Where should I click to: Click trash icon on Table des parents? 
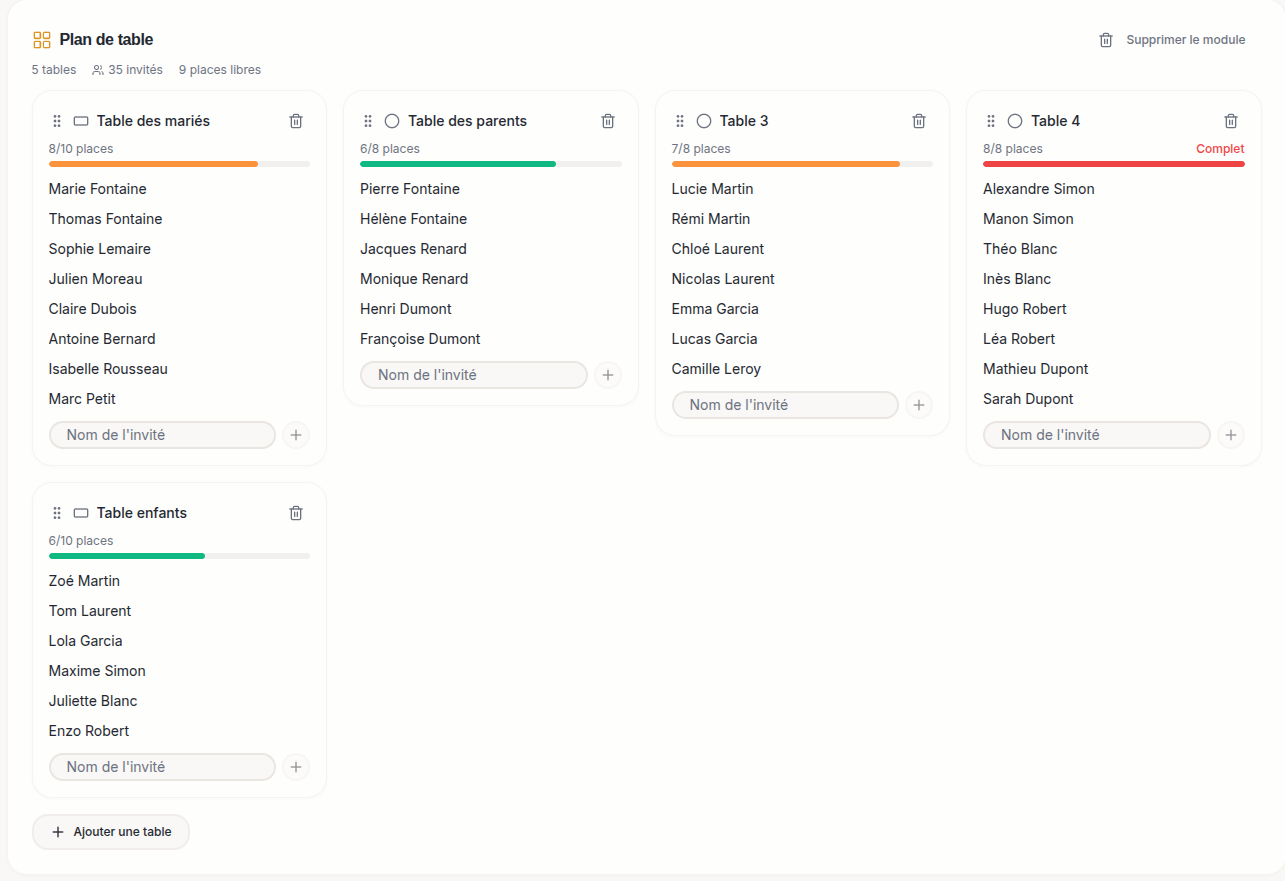click(608, 121)
